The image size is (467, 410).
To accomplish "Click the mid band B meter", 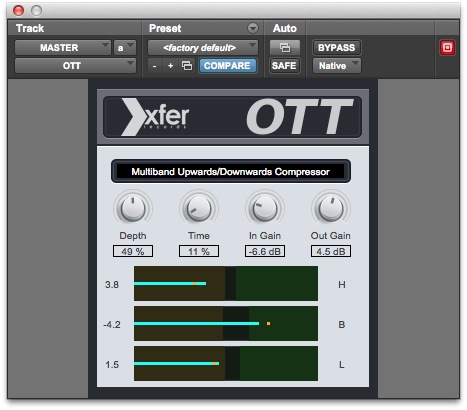I will (x=226, y=324).
